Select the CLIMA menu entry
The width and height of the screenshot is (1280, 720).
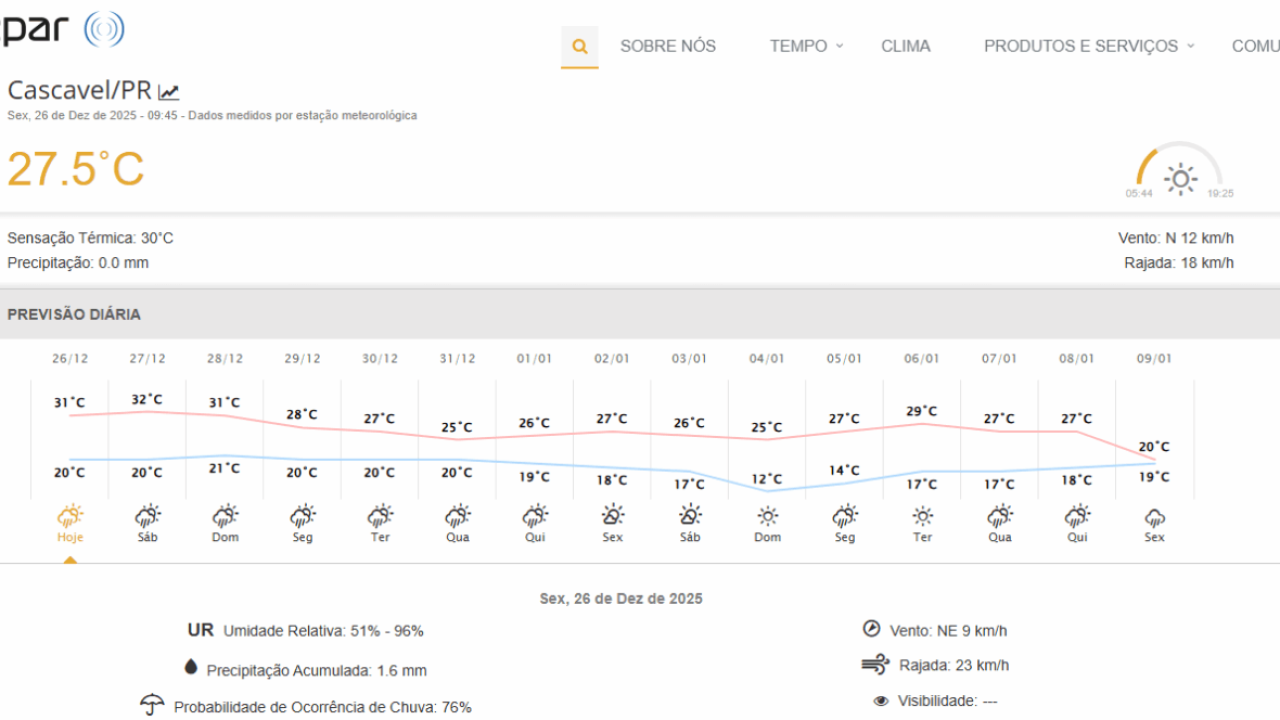coord(905,46)
